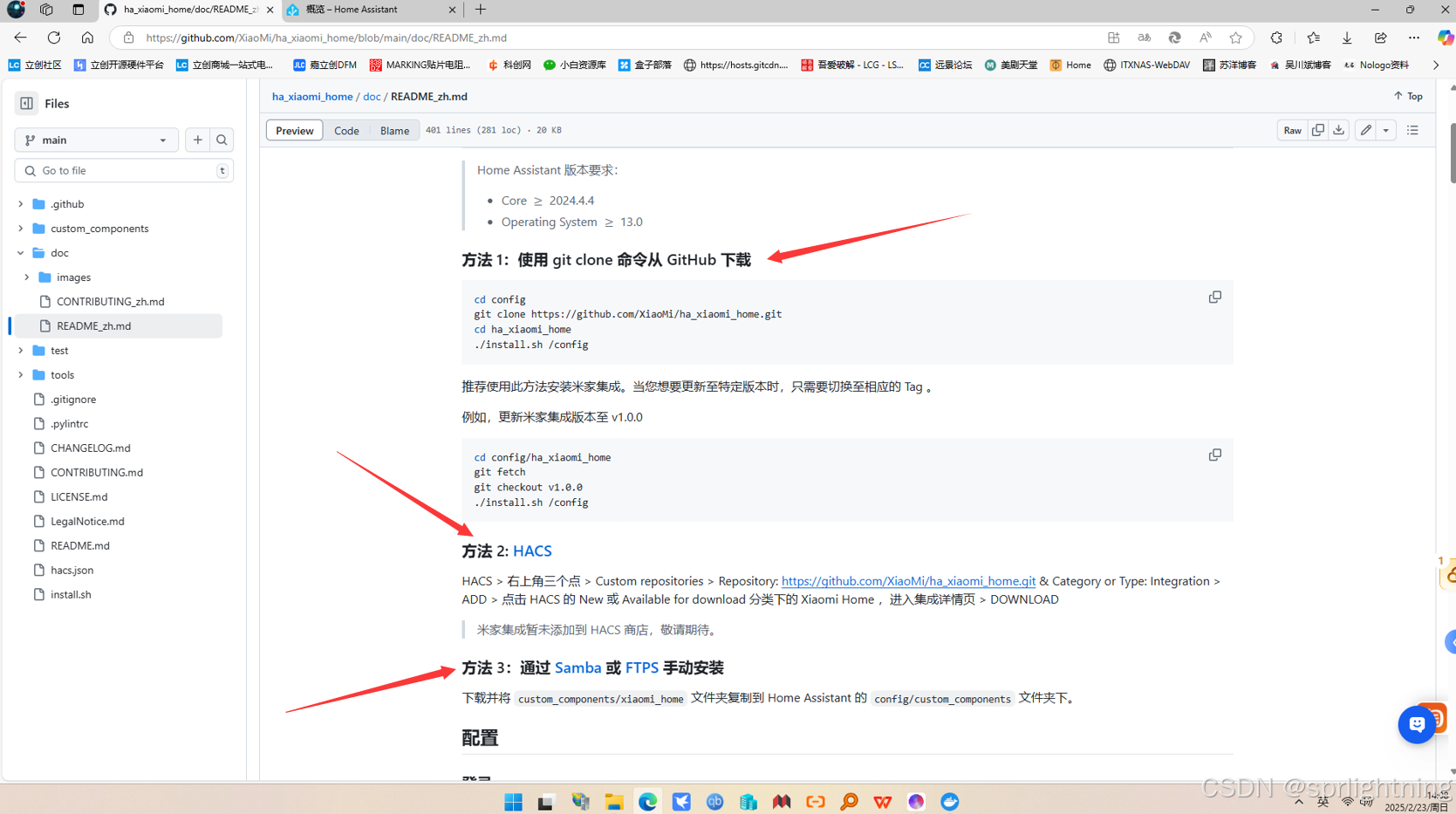Open the ha_xiaomi_home.git repository link
The image size is (1456, 814).
(x=908, y=581)
